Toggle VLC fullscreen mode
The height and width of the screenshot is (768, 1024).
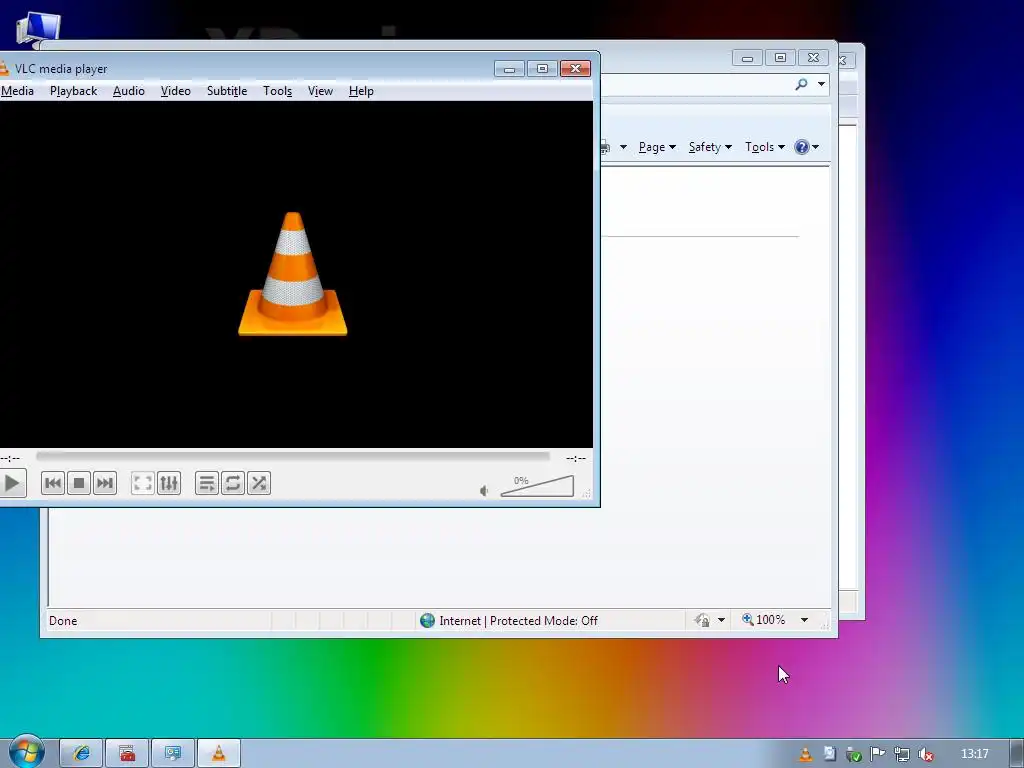click(x=142, y=483)
